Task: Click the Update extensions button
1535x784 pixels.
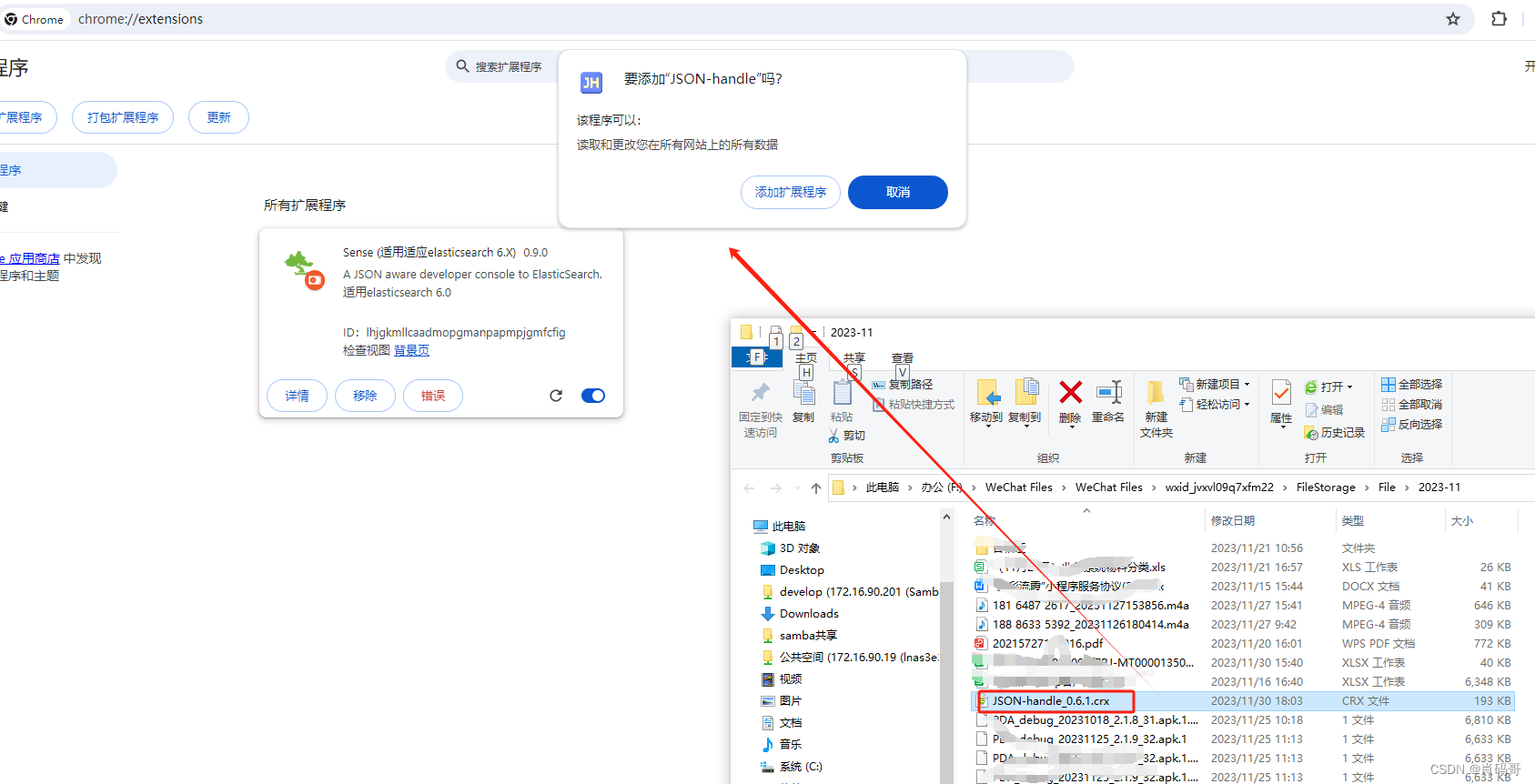Action: click(218, 117)
